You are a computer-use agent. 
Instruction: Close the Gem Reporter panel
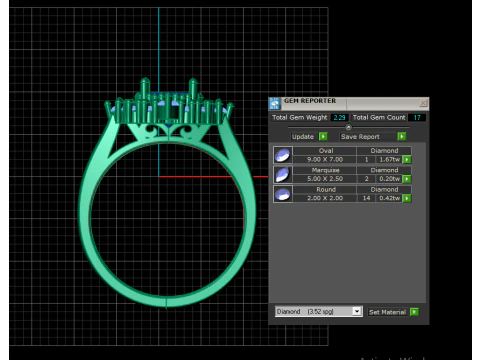pos(423,103)
